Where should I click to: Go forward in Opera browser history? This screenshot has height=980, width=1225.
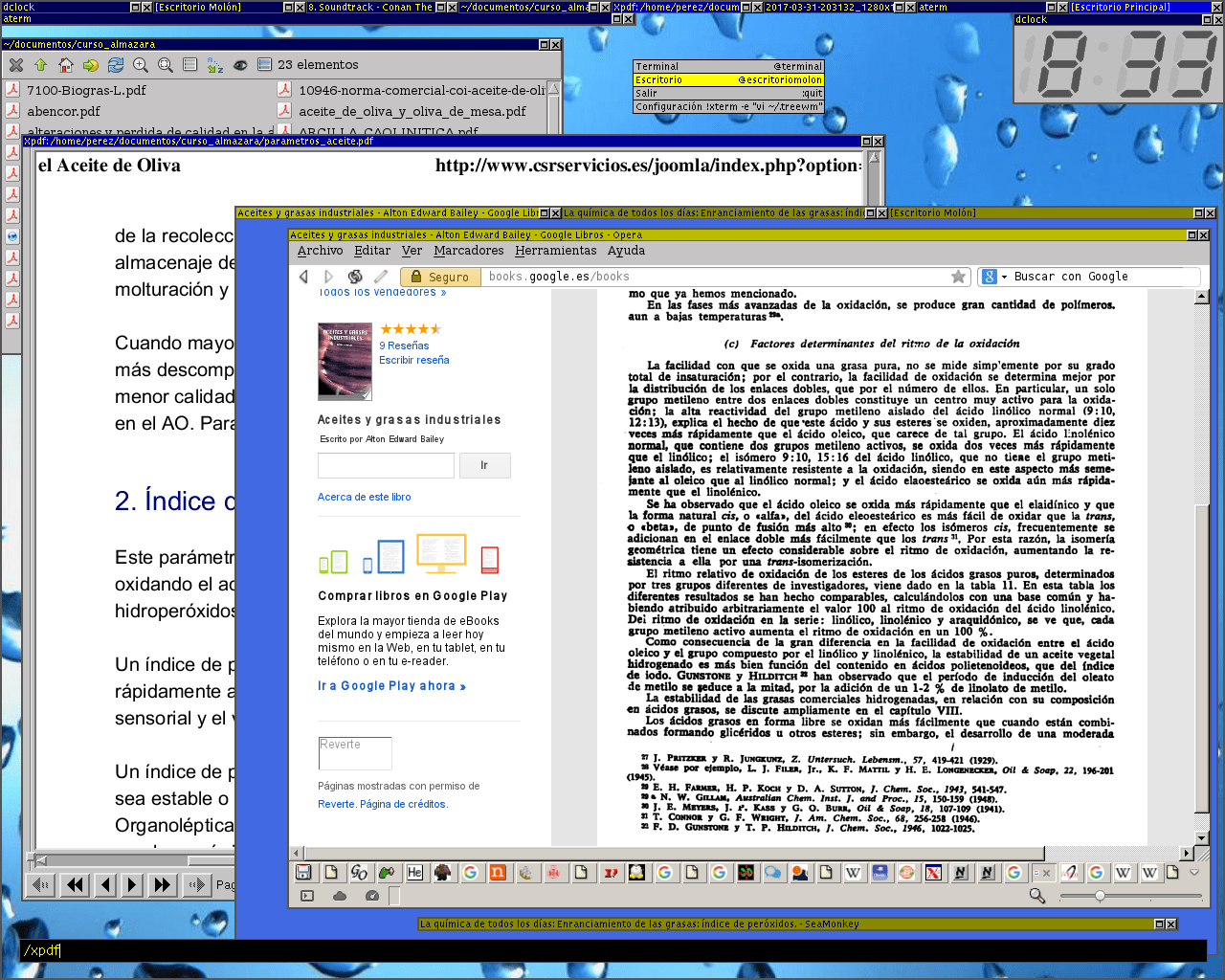pos(329,277)
